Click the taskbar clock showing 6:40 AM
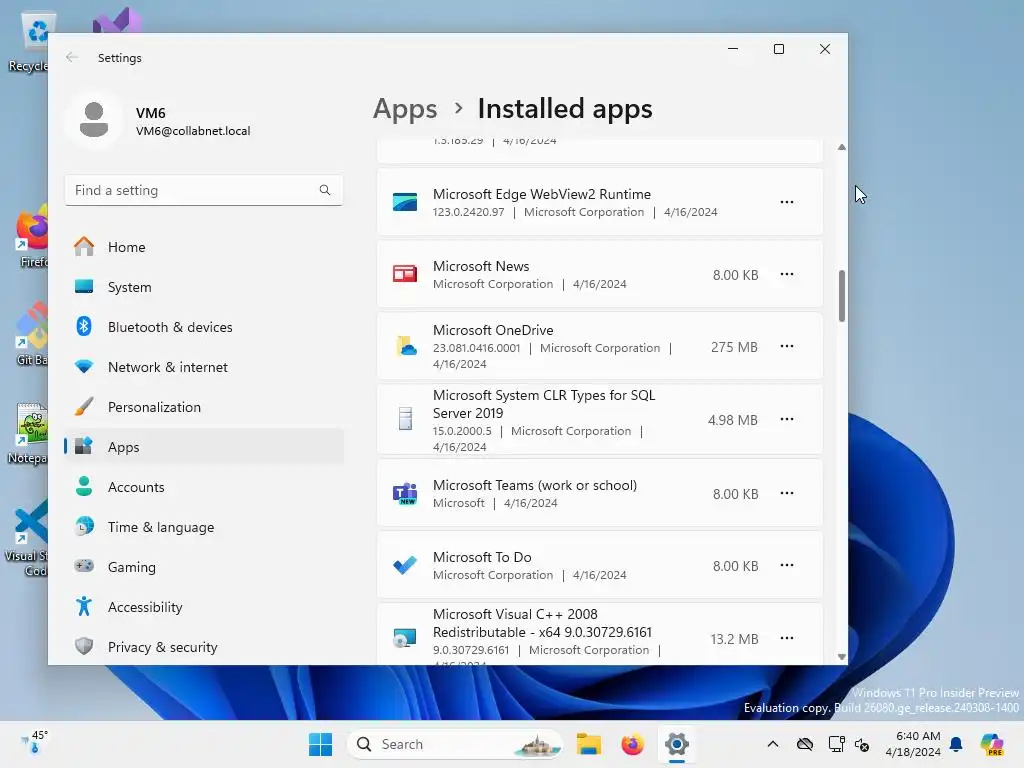 point(913,744)
